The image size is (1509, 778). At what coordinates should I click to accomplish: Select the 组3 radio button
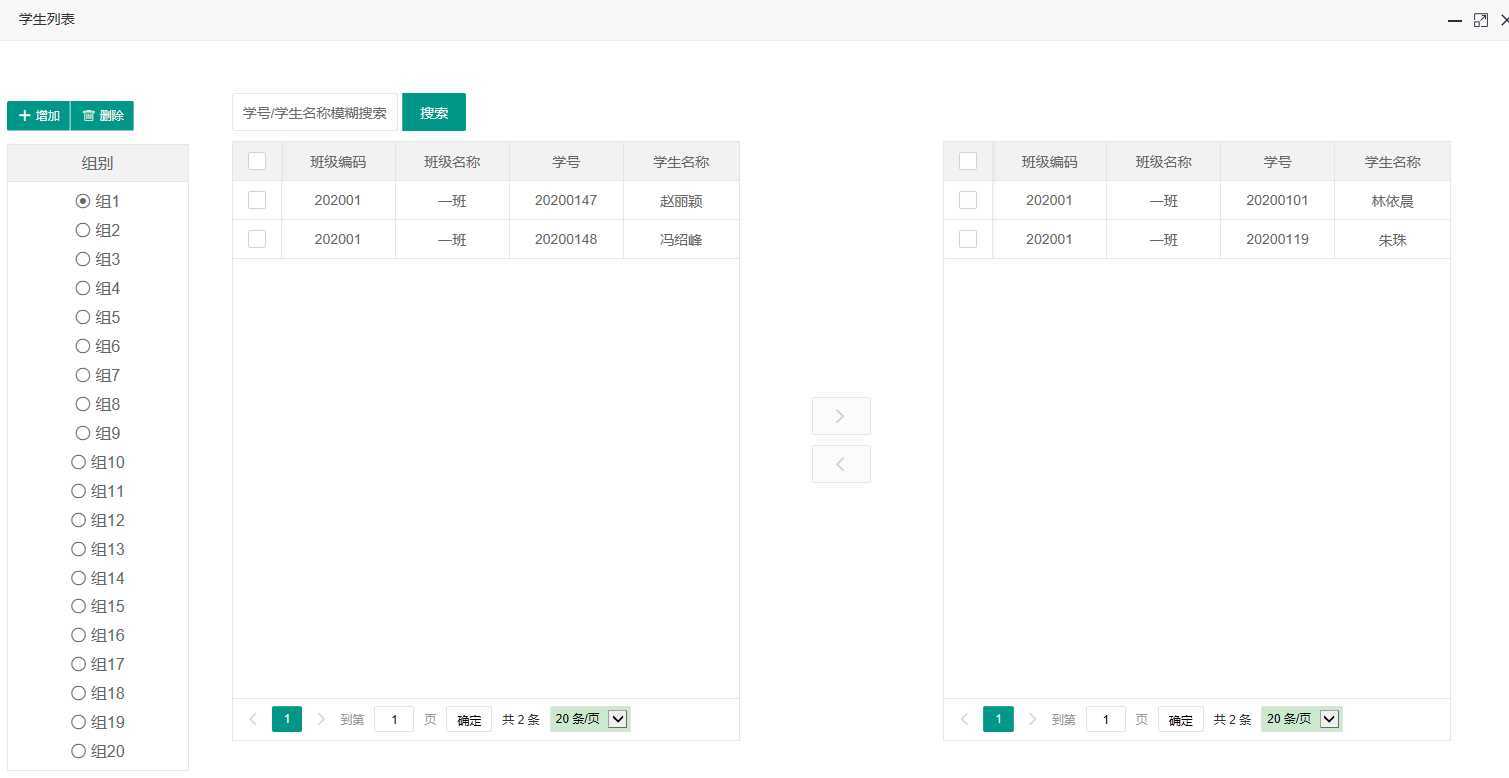[83, 259]
